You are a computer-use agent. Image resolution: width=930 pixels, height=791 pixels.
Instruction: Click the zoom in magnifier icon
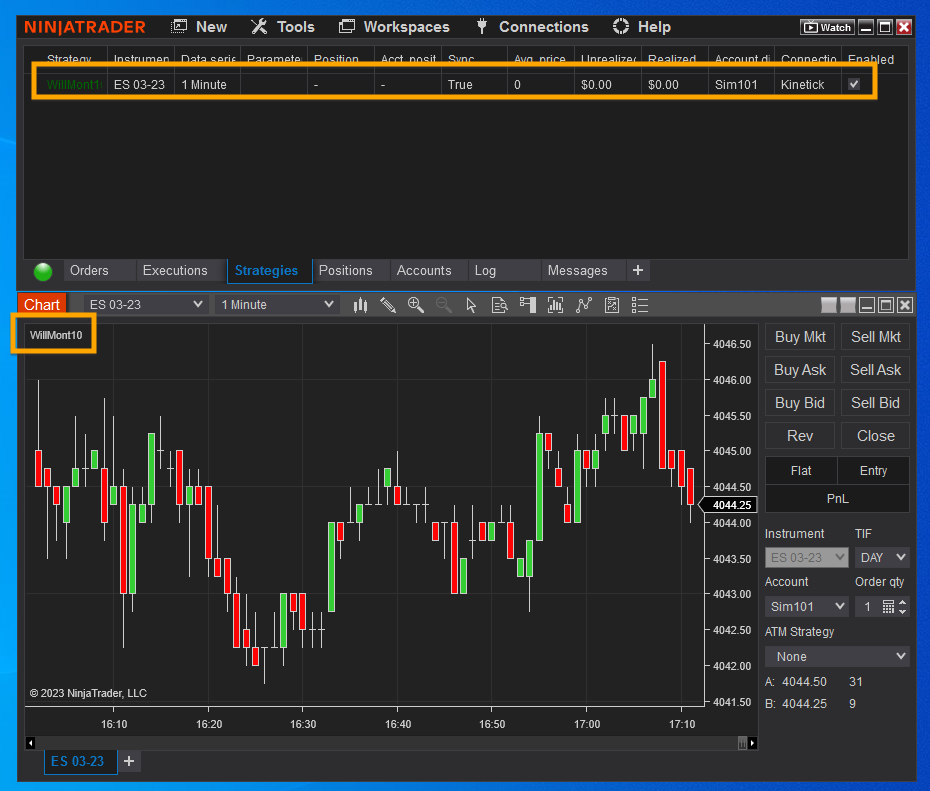[416, 305]
